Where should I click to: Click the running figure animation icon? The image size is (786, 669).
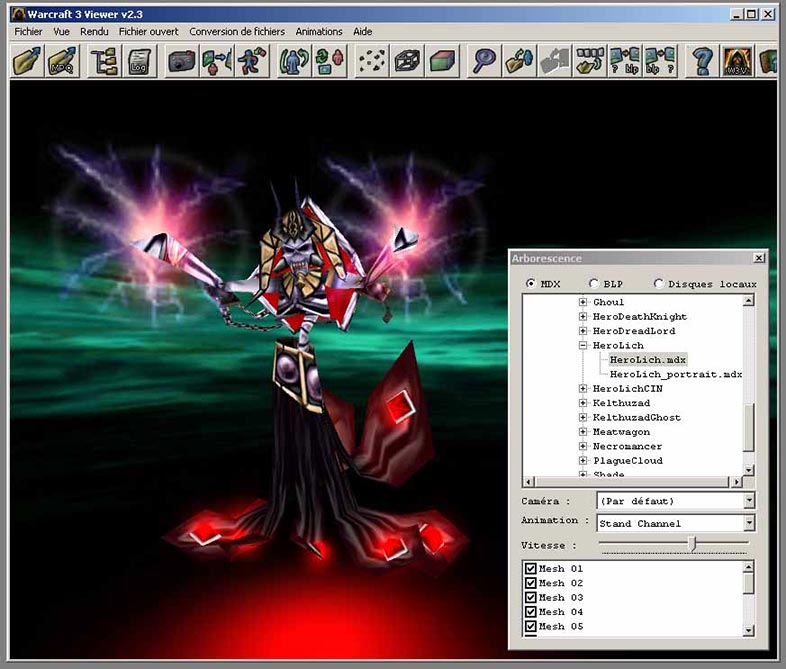[252, 61]
